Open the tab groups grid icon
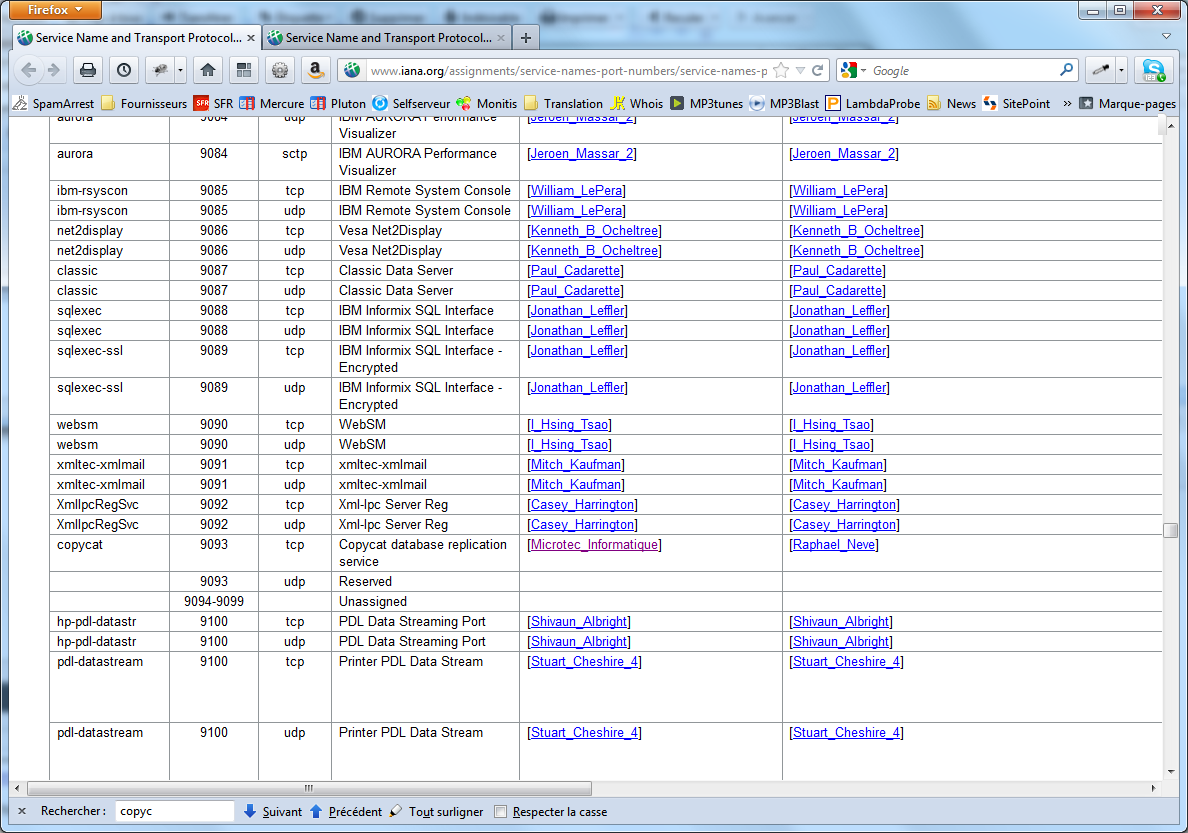 click(x=244, y=70)
